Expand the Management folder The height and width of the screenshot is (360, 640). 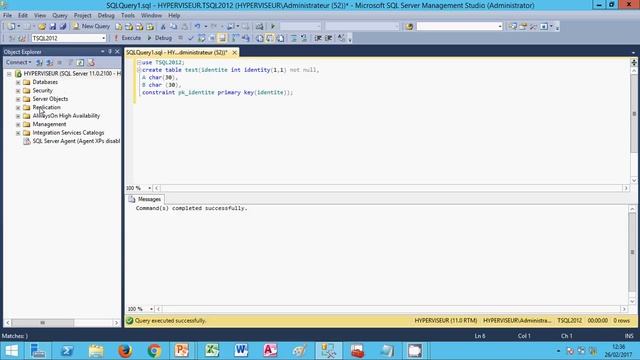tap(18, 124)
